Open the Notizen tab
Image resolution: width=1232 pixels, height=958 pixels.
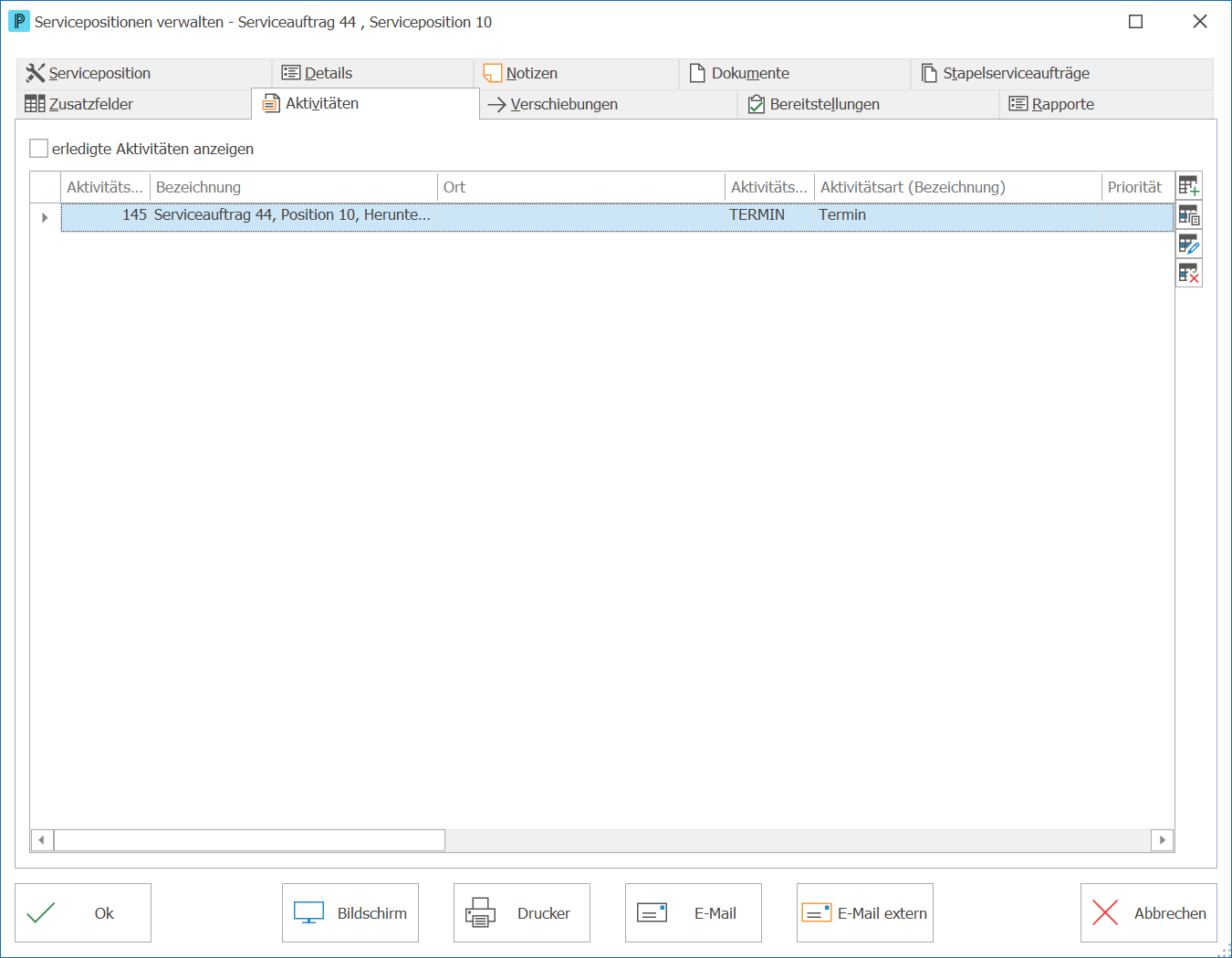click(x=577, y=74)
